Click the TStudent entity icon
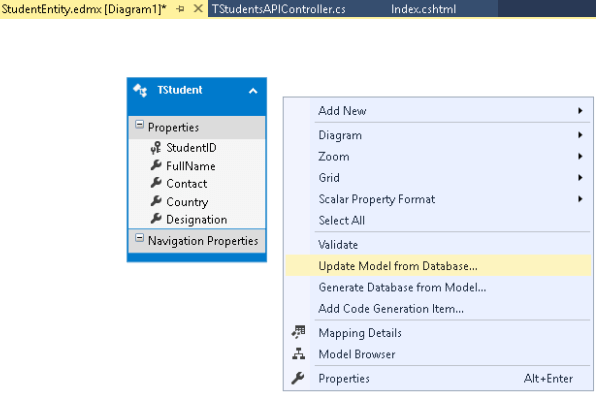The image size is (596, 393). click(x=140, y=90)
